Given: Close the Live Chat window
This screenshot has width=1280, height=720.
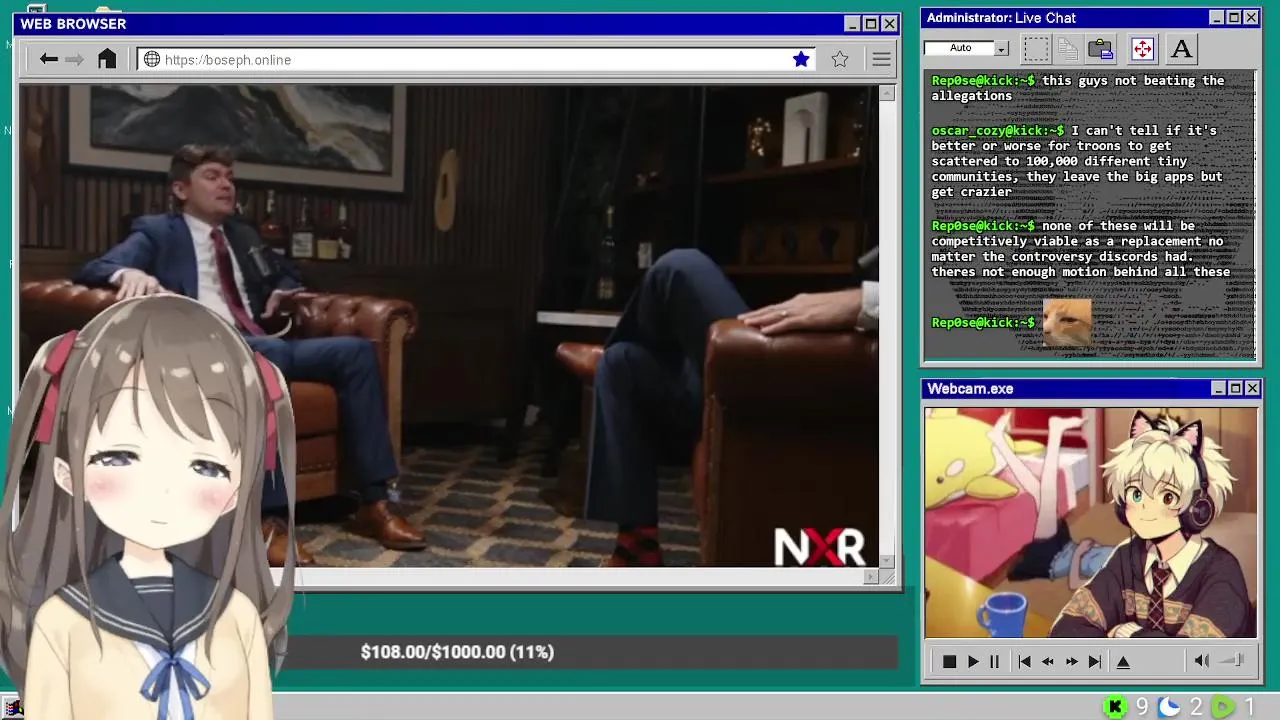Looking at the screenshot, I should click(x=1251, y=18).
